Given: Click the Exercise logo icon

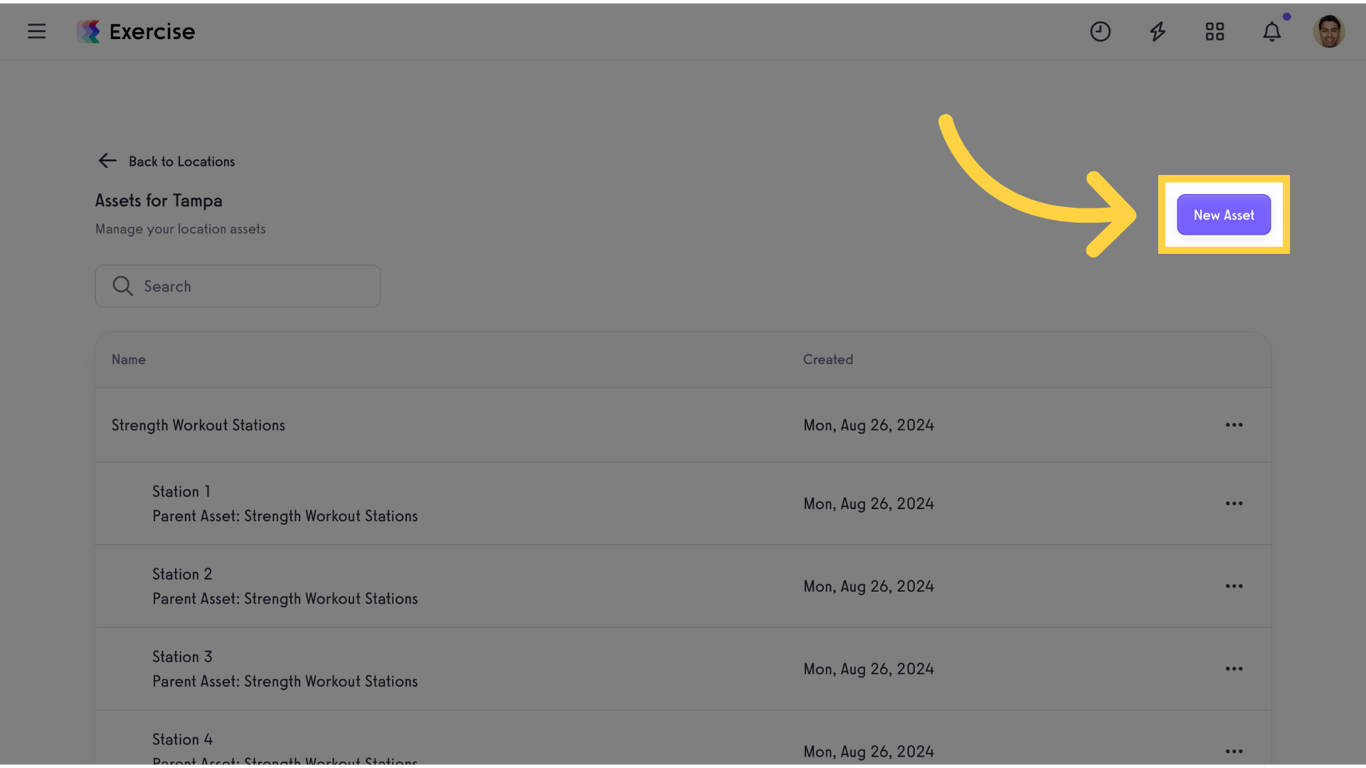Looking at the screenshot, I should tap(89, 32).
